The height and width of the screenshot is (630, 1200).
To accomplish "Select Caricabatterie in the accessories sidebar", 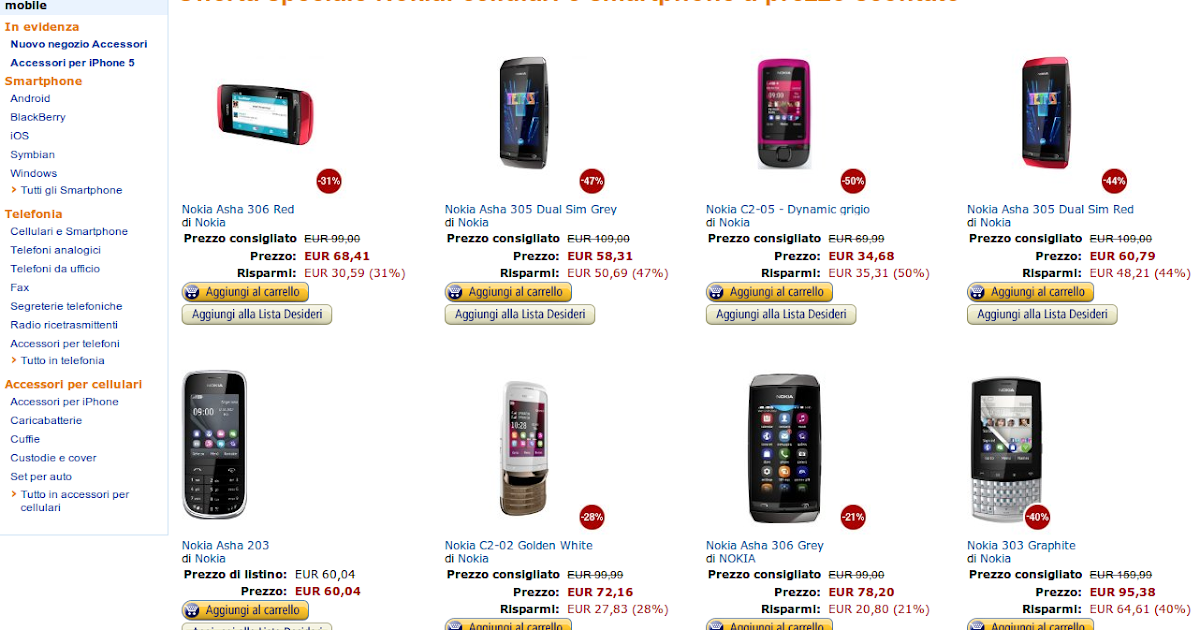I will (x=46, y=420).
